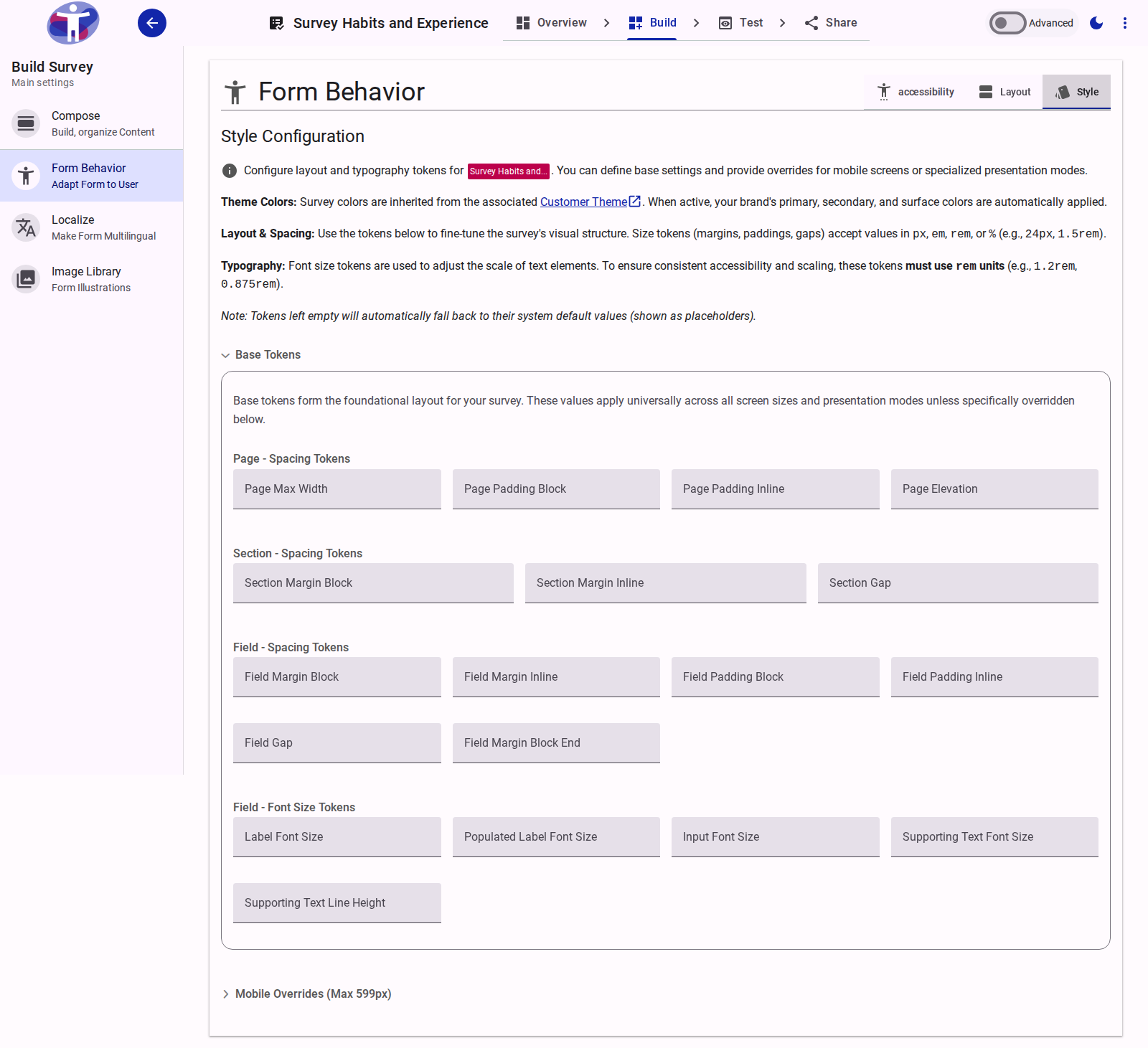Click chevron after Test step
Screen dimensions: 1148x1048
click(x=782, y=23)
